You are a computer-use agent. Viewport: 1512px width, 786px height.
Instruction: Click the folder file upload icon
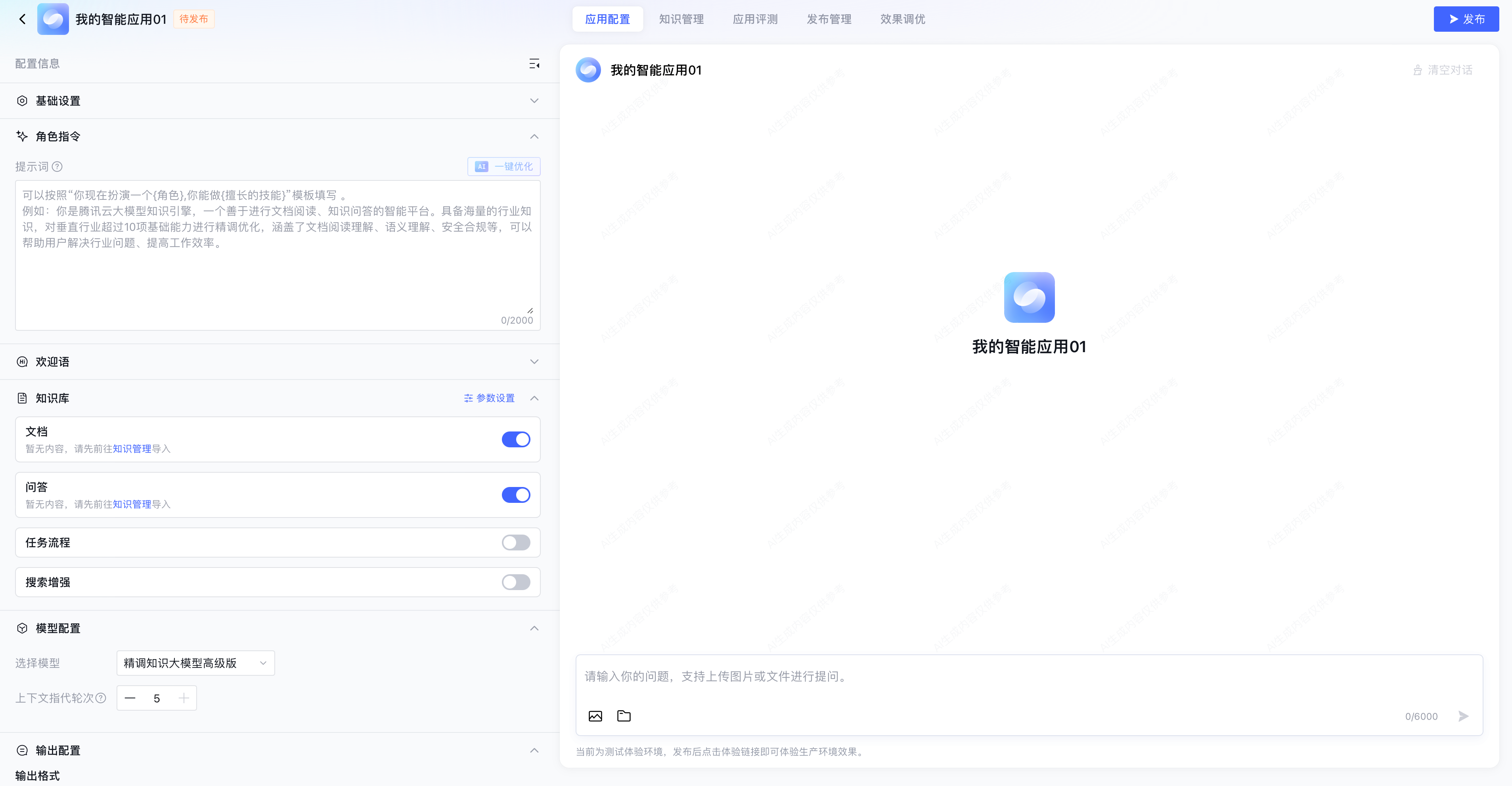tap(623, 716)
